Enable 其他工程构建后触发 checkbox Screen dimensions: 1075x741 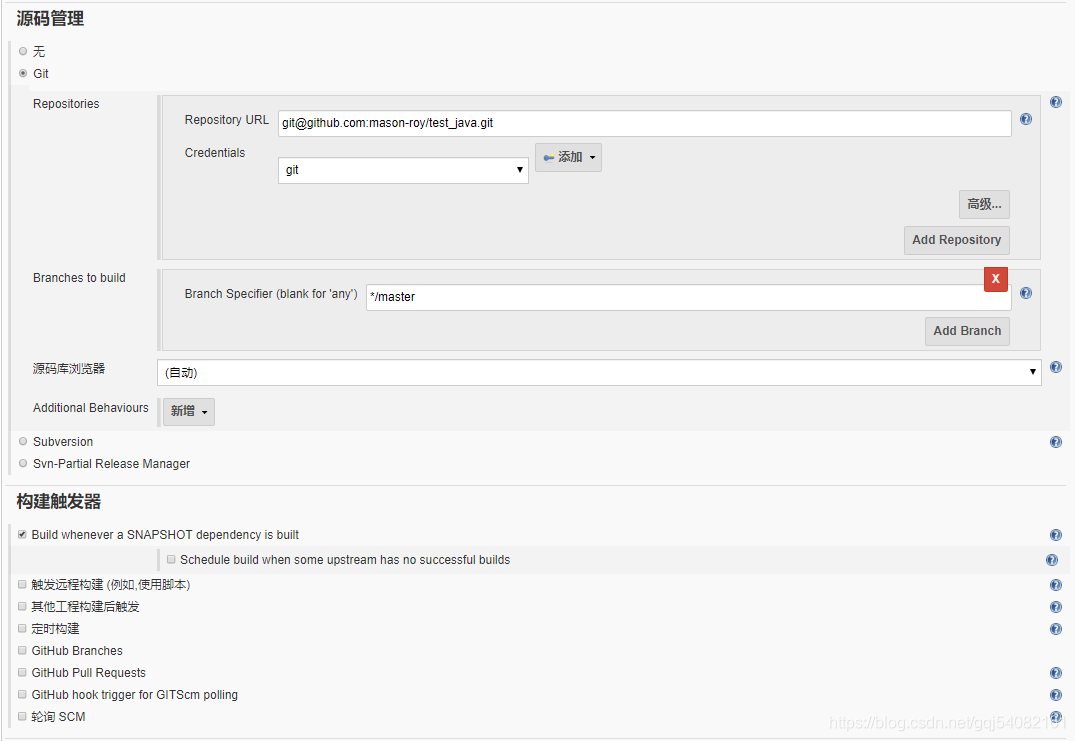click(22, 607)
